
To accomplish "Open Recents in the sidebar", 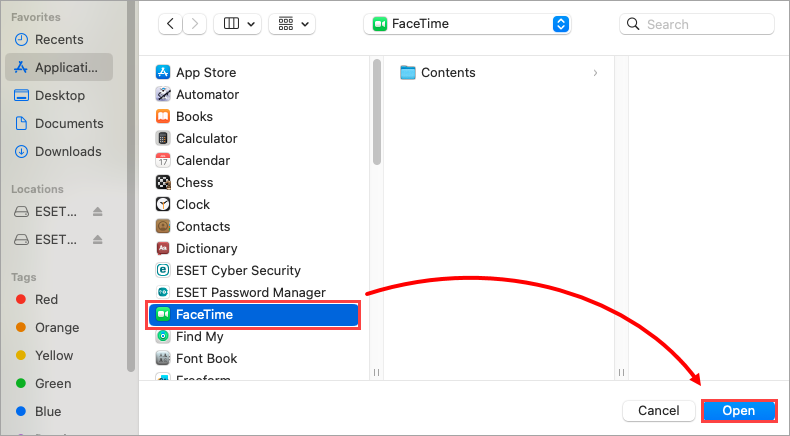I will click(59, 39).
